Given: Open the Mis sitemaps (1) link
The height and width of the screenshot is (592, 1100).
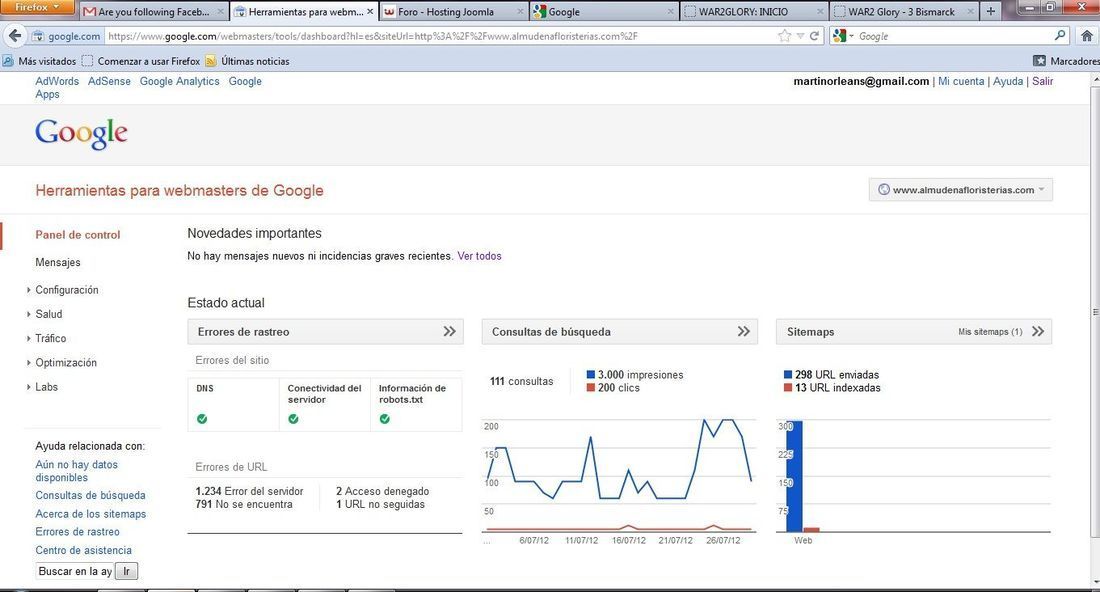Looking at the screenshot, I should 990,332.
